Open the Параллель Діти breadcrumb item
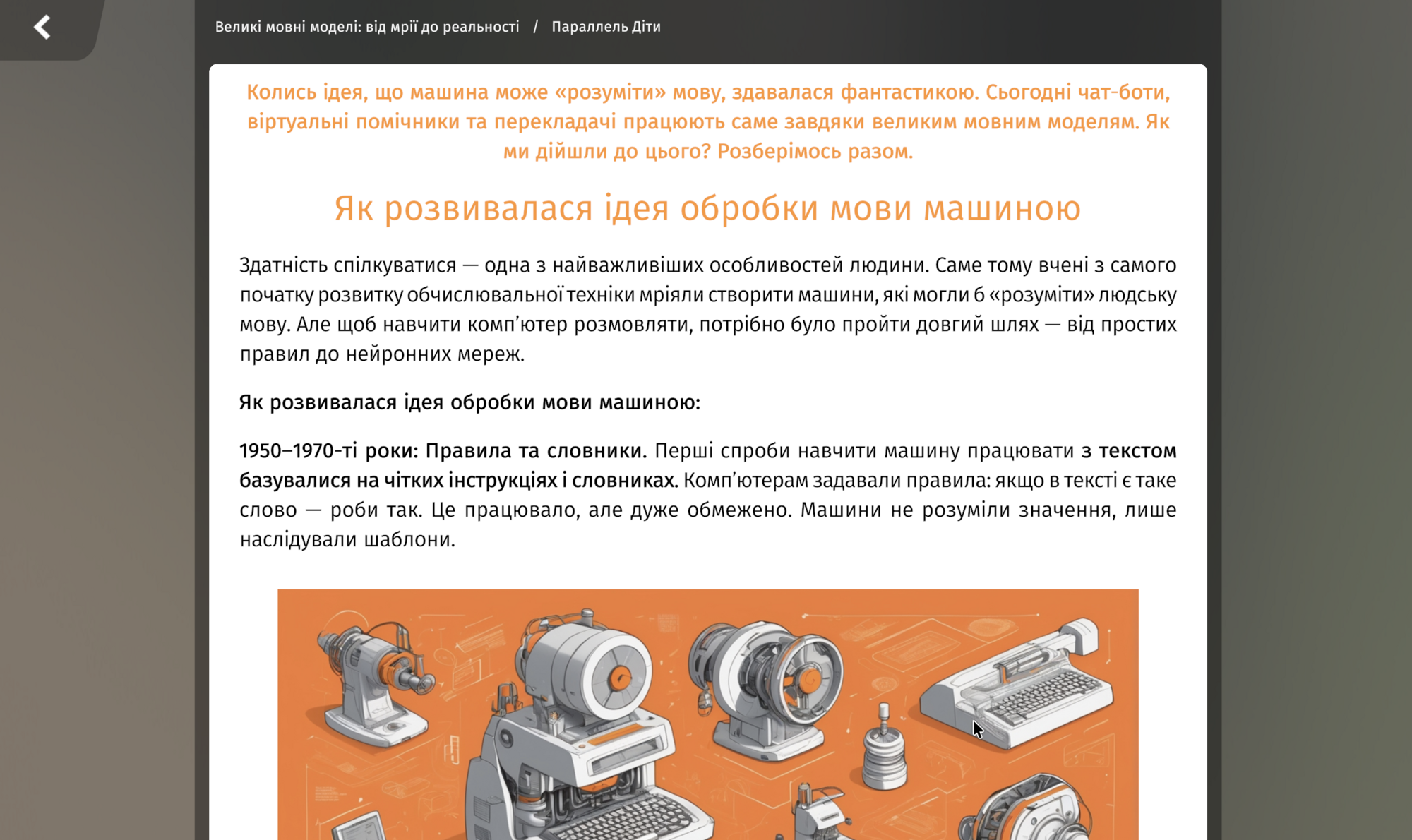Screen dimensions: 1412x840 tap(606, 27)
